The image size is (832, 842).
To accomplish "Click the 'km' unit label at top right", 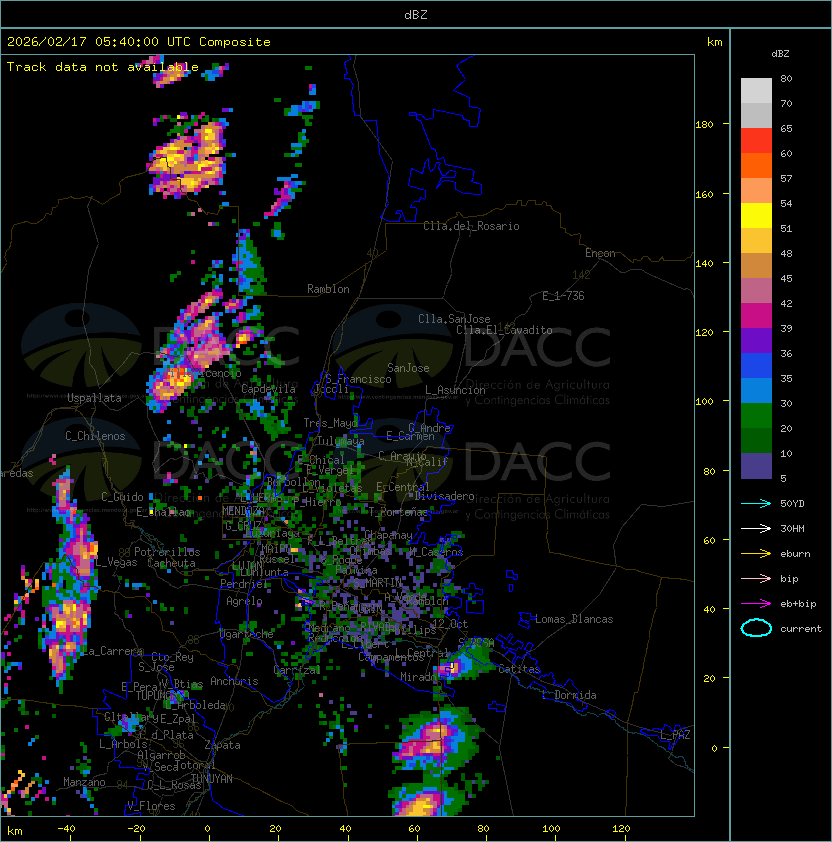I will (714, 42).
